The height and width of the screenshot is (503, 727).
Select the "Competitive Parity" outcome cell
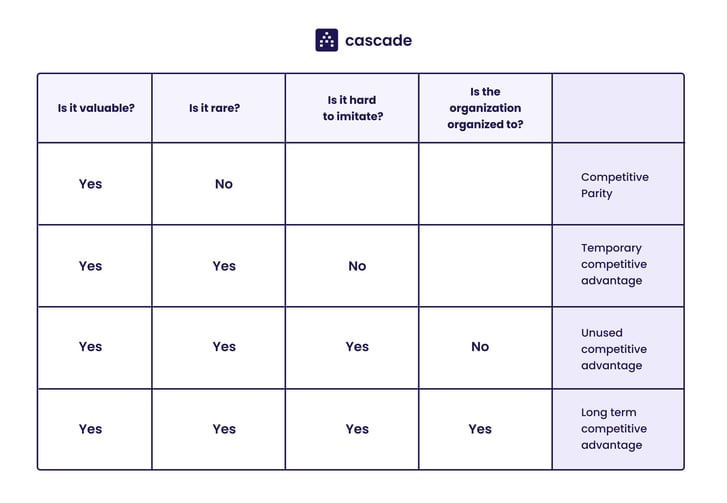615,185
